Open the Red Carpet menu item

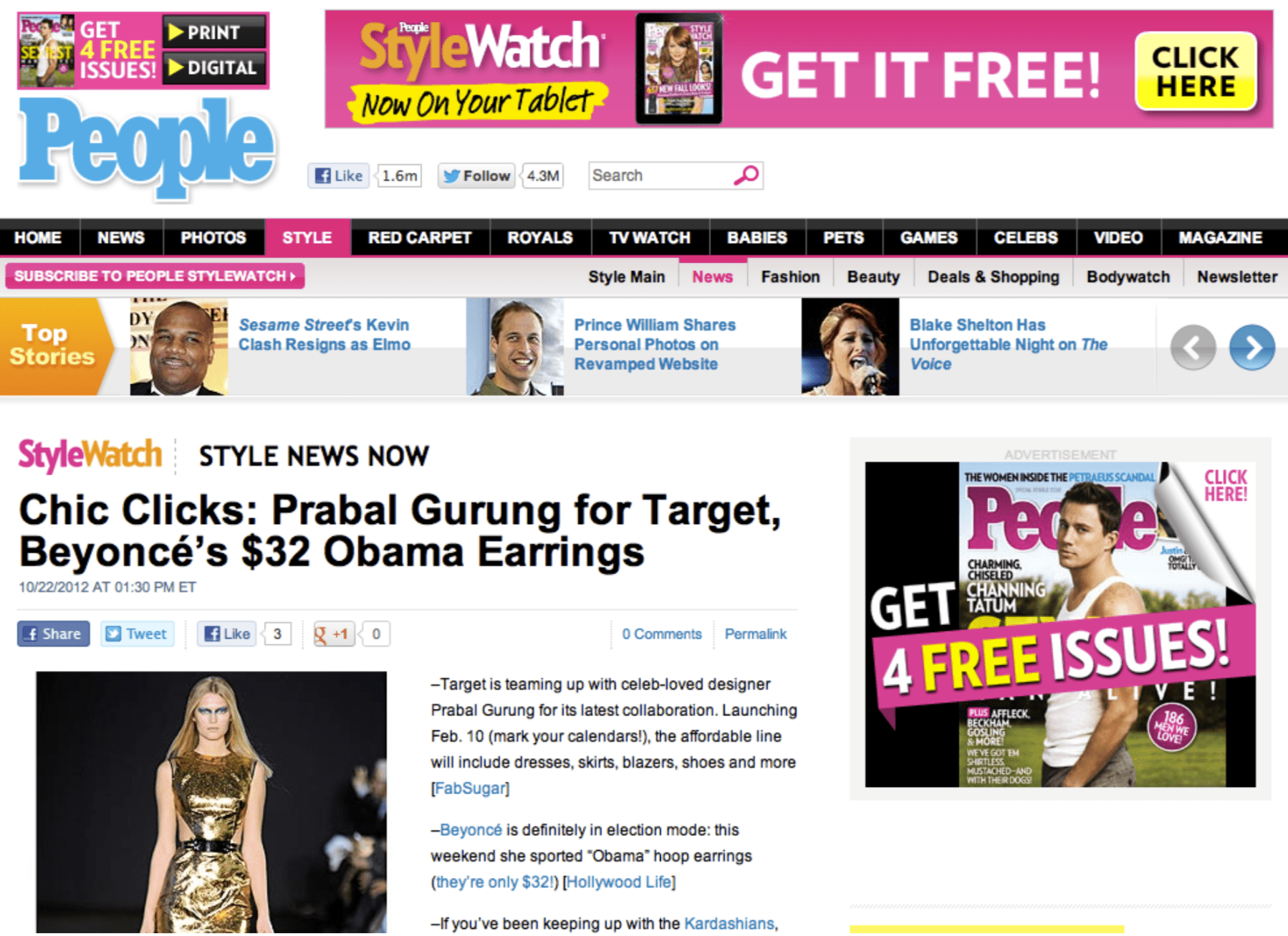[420, 238]
